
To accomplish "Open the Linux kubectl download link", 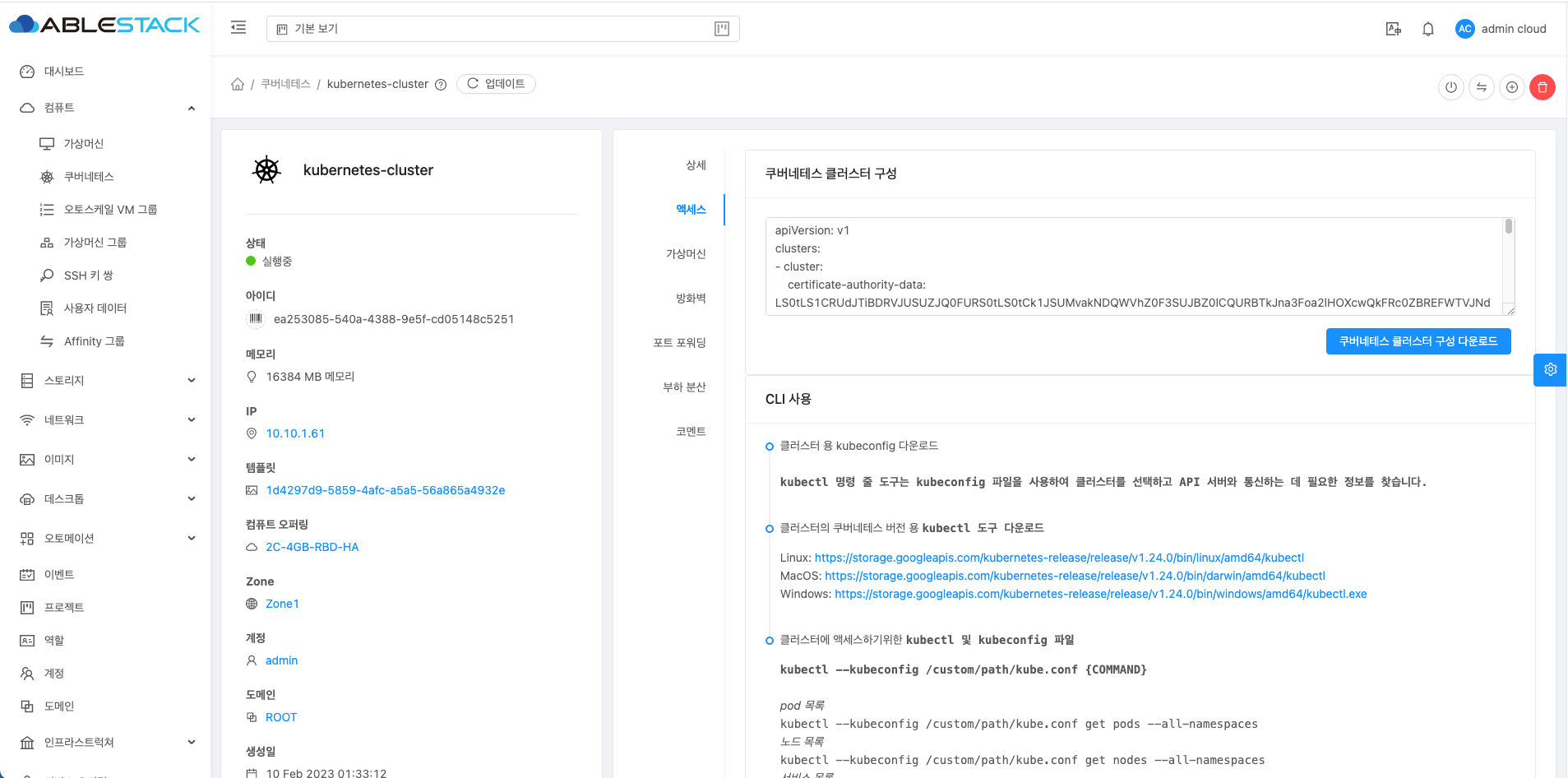I will click(x=1059, y=558).
